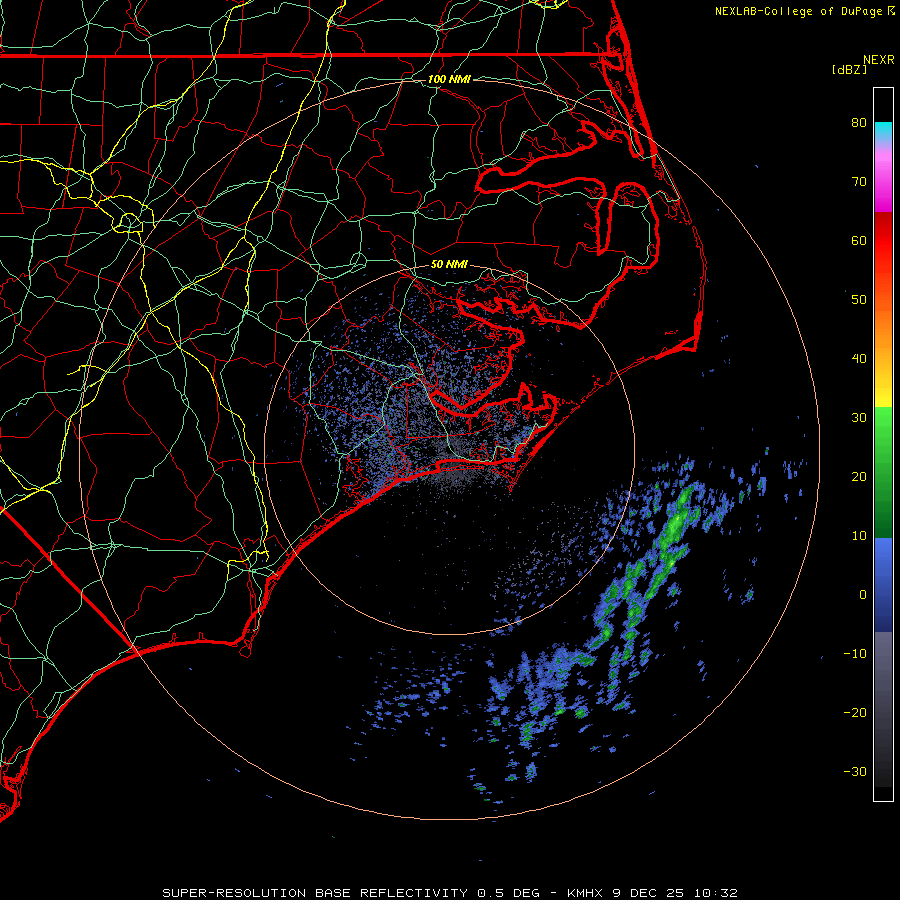Click the -30 dBZ scale value
The width and height of the screenshot is (900, 900).
[855, 772]
